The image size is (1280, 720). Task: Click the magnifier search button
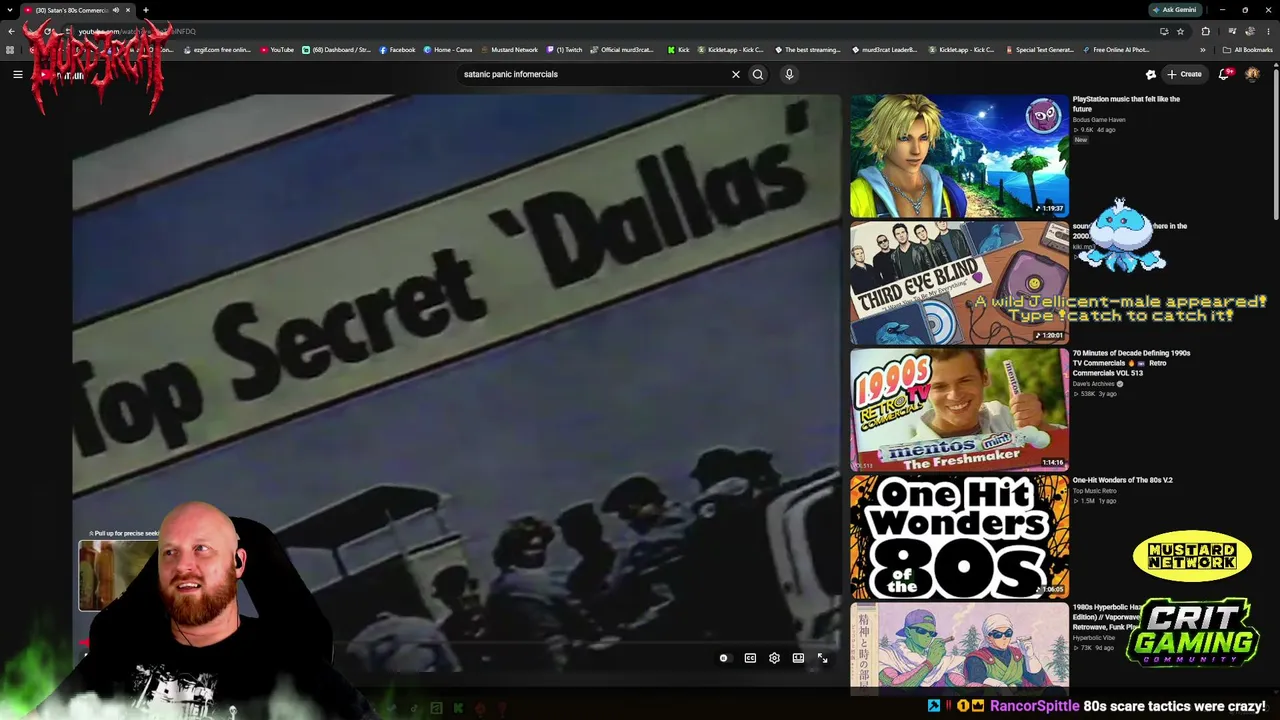tap(758, 74)
